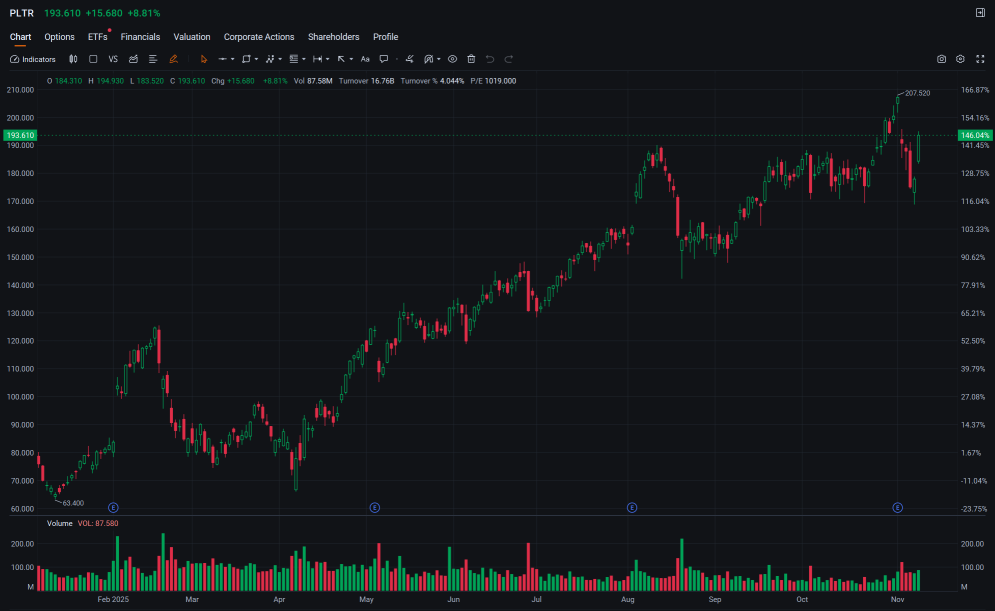Open the Profile tab
The height and width of the screenshot is (611, 995).
(386, 37)
